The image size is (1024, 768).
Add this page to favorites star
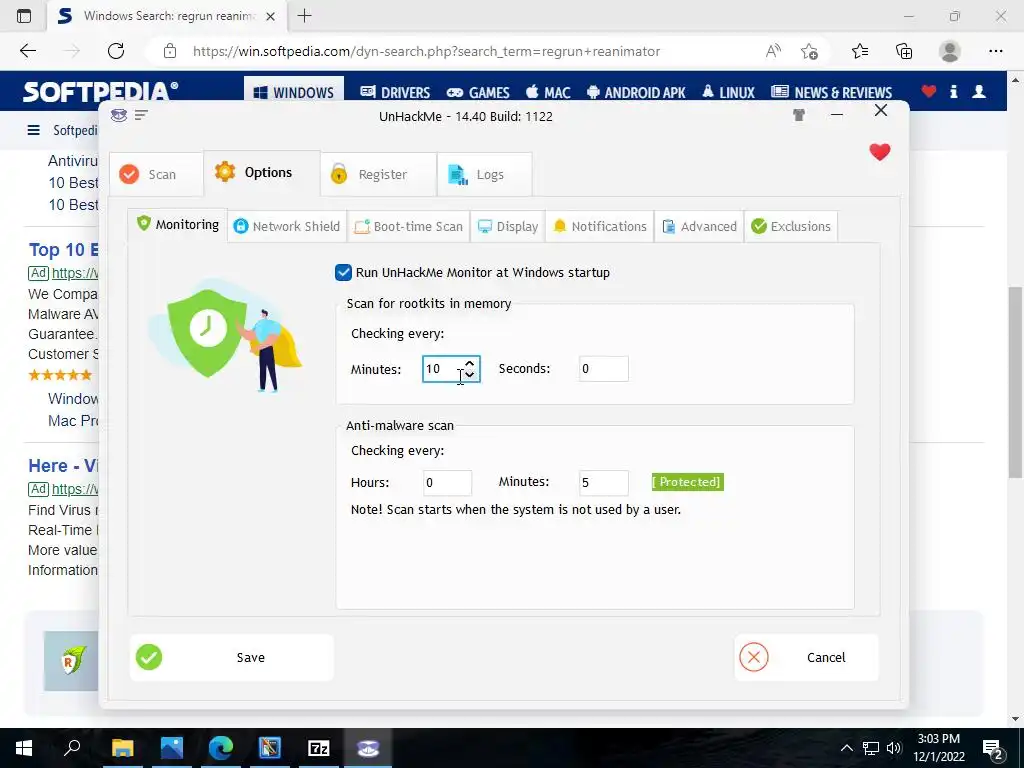[x=809, y=51]
